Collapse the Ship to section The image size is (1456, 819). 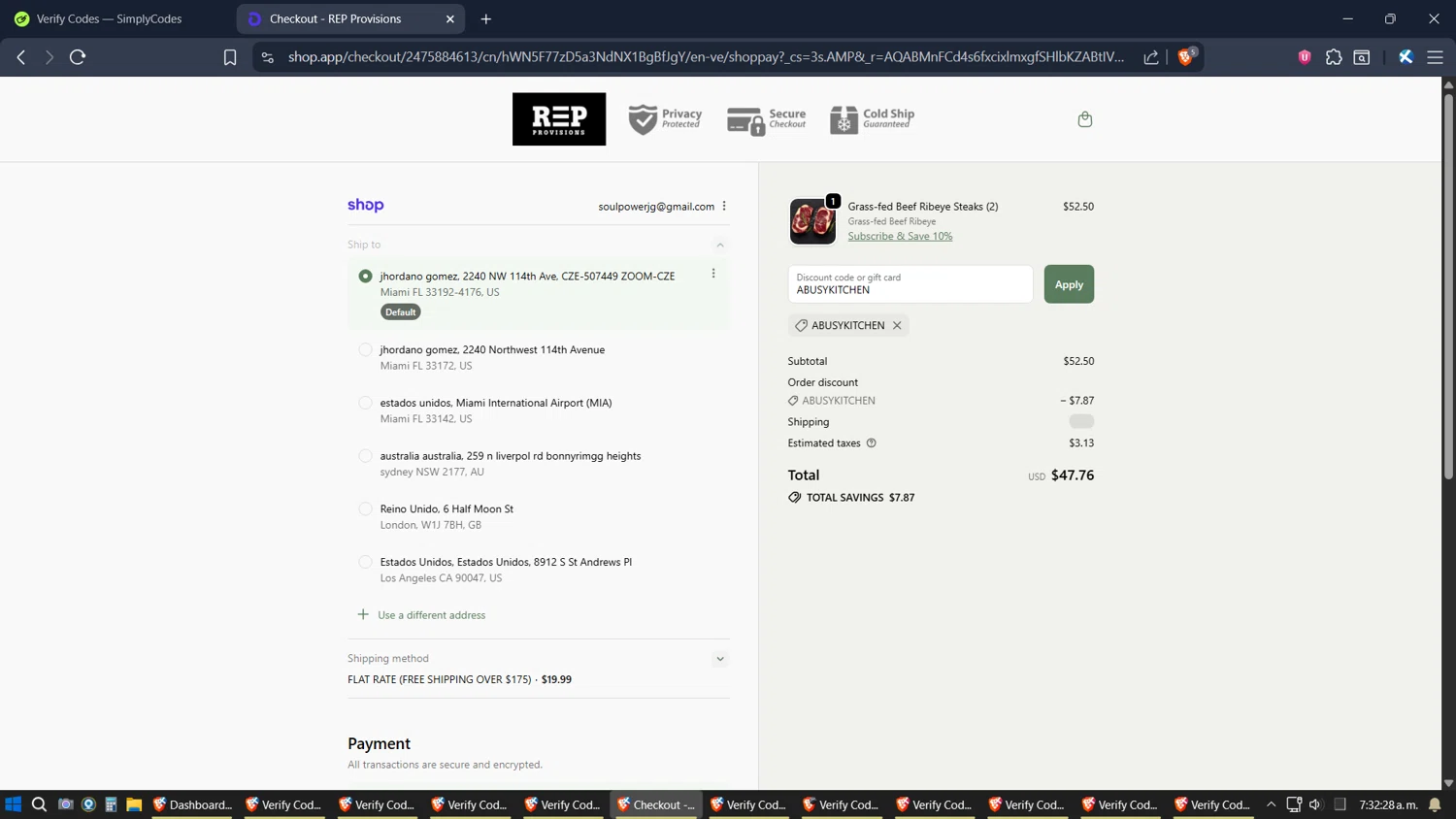pyautogui.click(x=720, y=245)
